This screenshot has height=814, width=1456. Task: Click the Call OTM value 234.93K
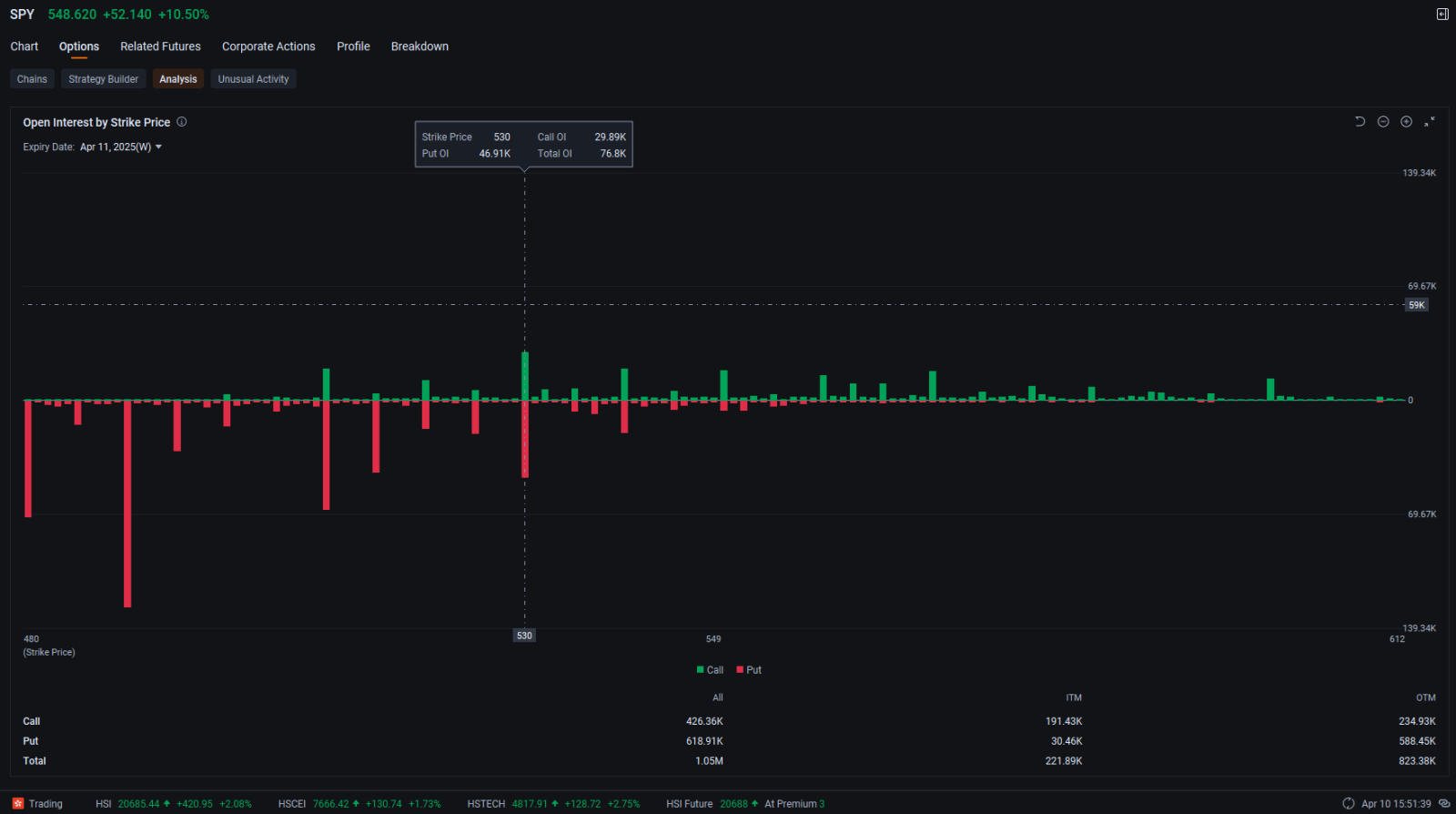tap(1417, 721)
